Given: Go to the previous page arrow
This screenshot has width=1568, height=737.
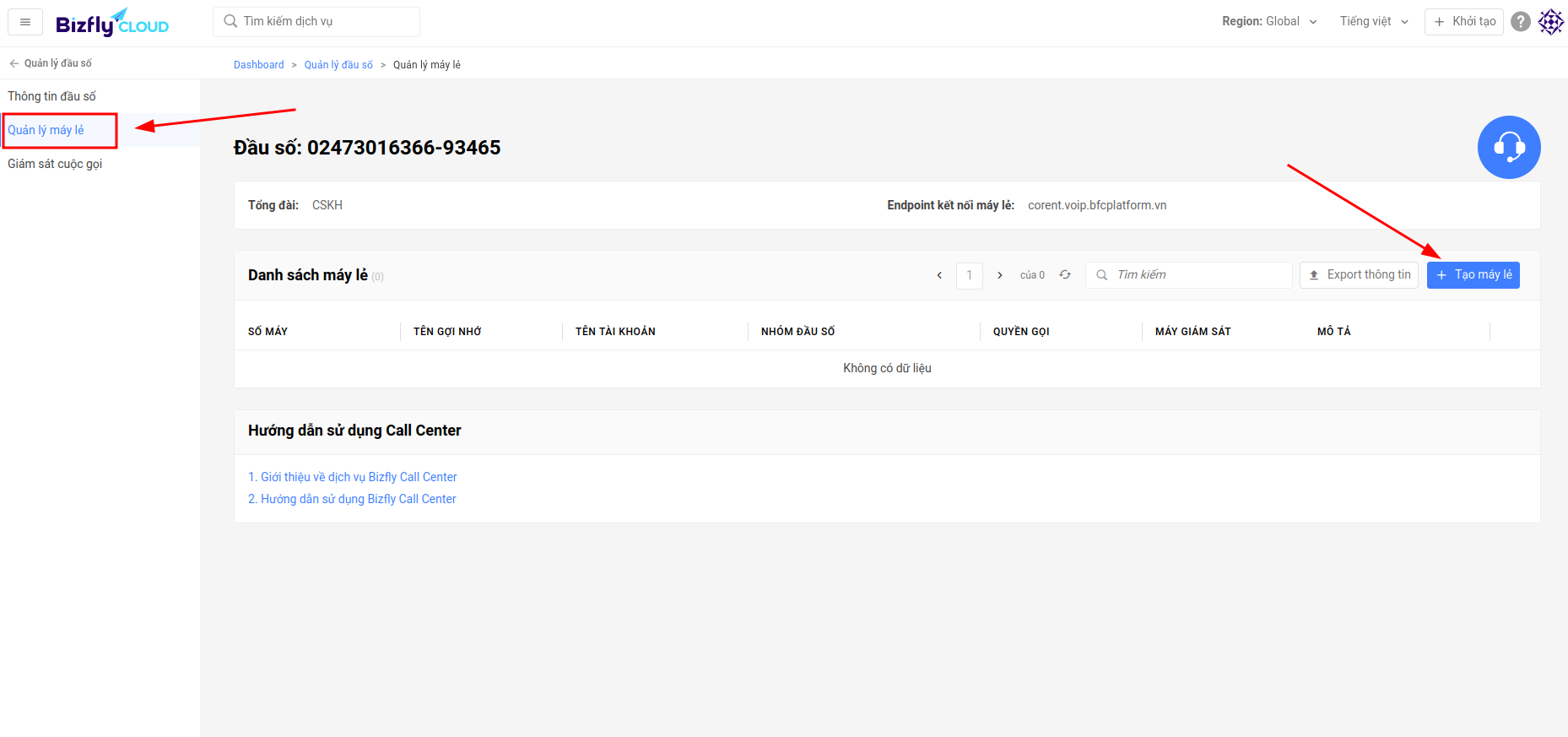Looking at the screenshot, I should (939, 275).
